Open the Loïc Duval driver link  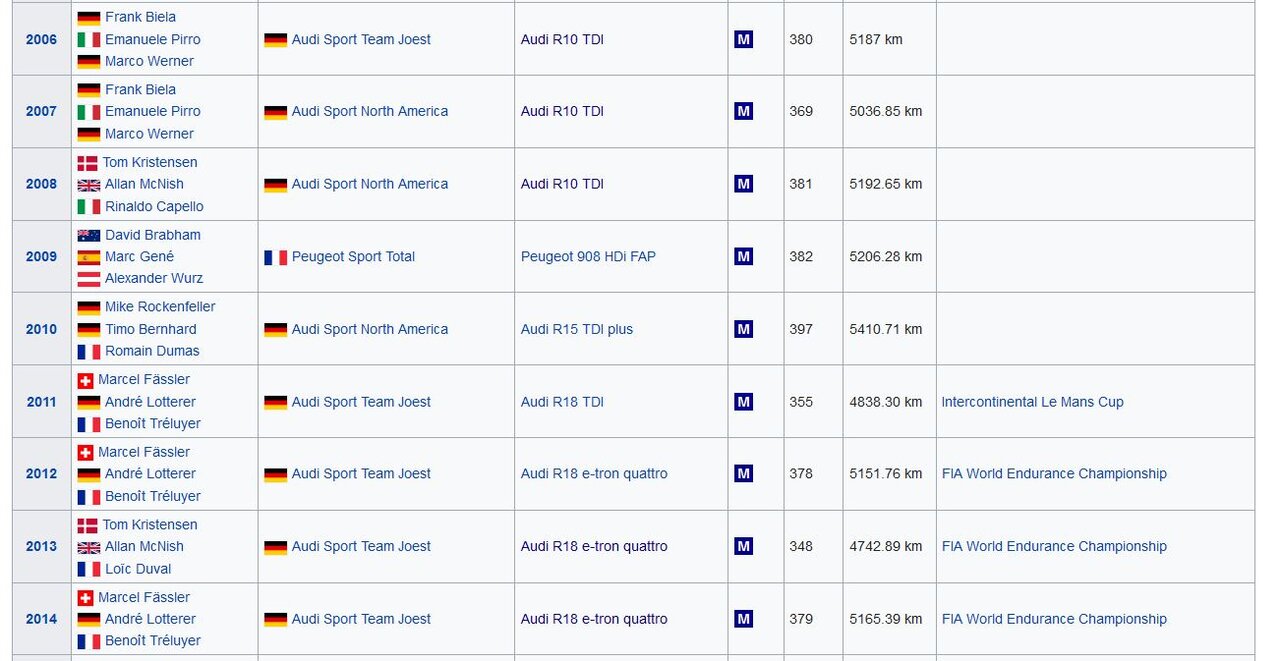coord(138,569)
